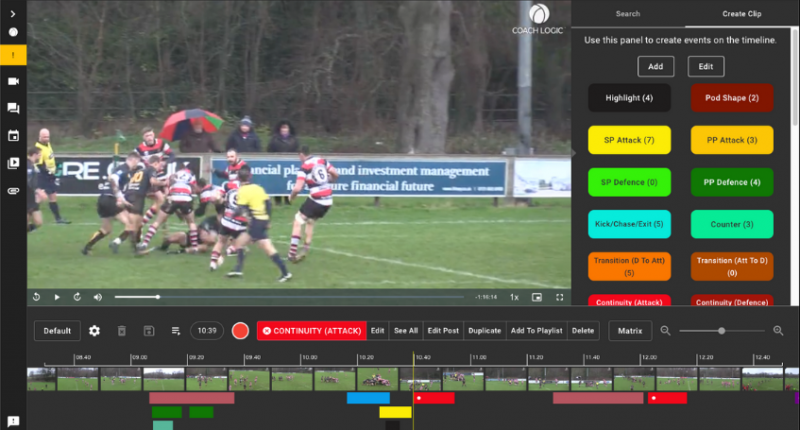Switch to the Create Clip tab
This screenshot has width=800, height=430.
click(x=741, y=14)
